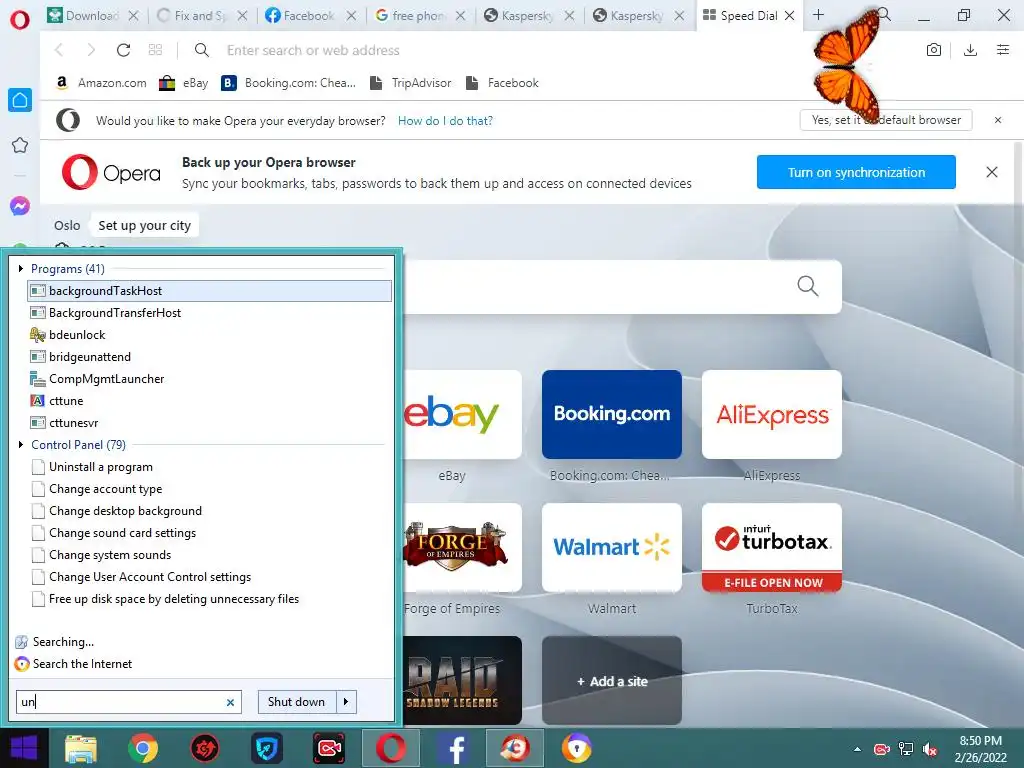Viewport: 1024px width, 768px height.
Task: Open the downloads icon in Opera toolbar
Action: point(970,50)
